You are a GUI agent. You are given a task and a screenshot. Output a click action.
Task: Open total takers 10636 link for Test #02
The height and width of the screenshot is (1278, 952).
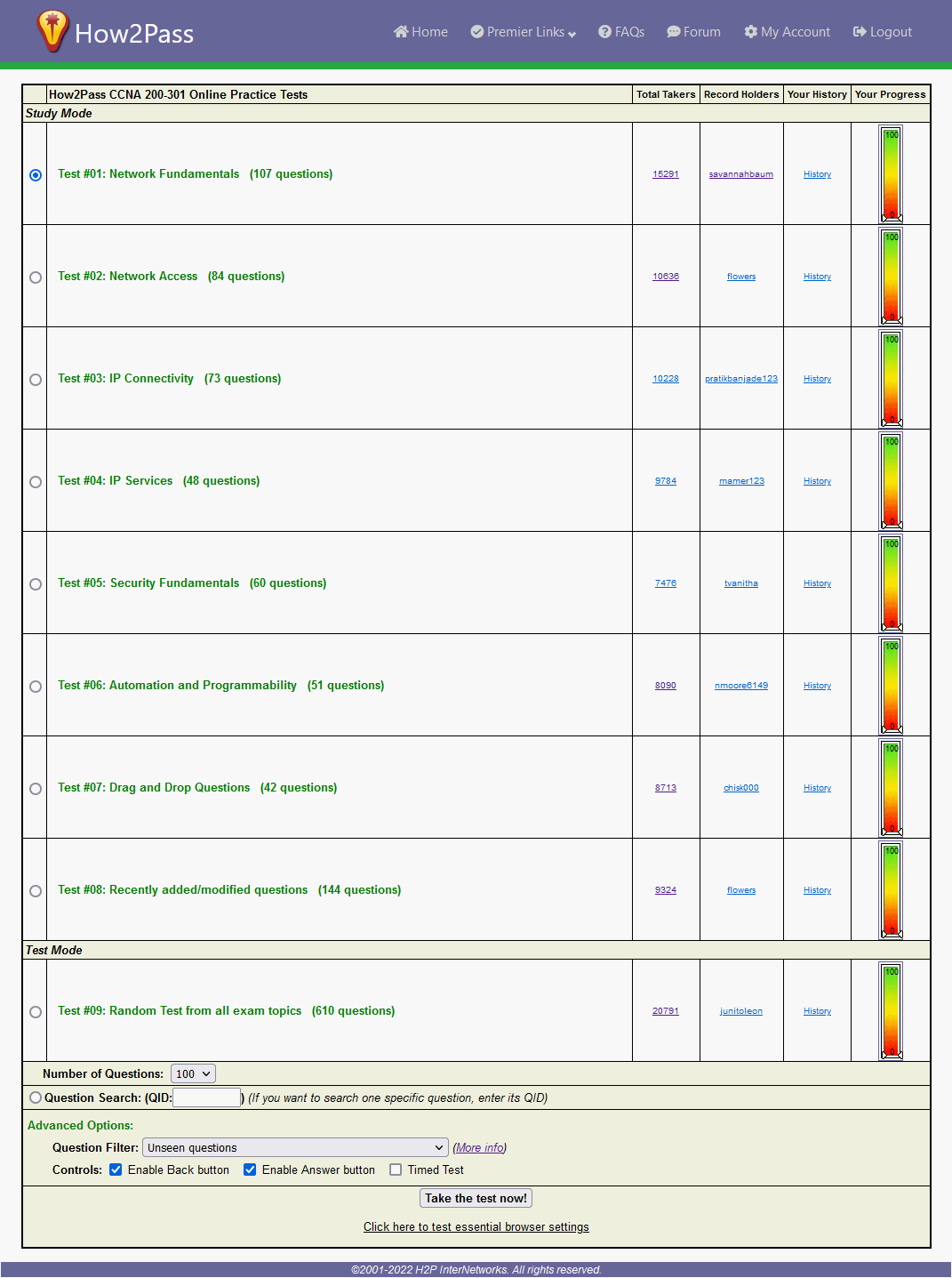666,277
